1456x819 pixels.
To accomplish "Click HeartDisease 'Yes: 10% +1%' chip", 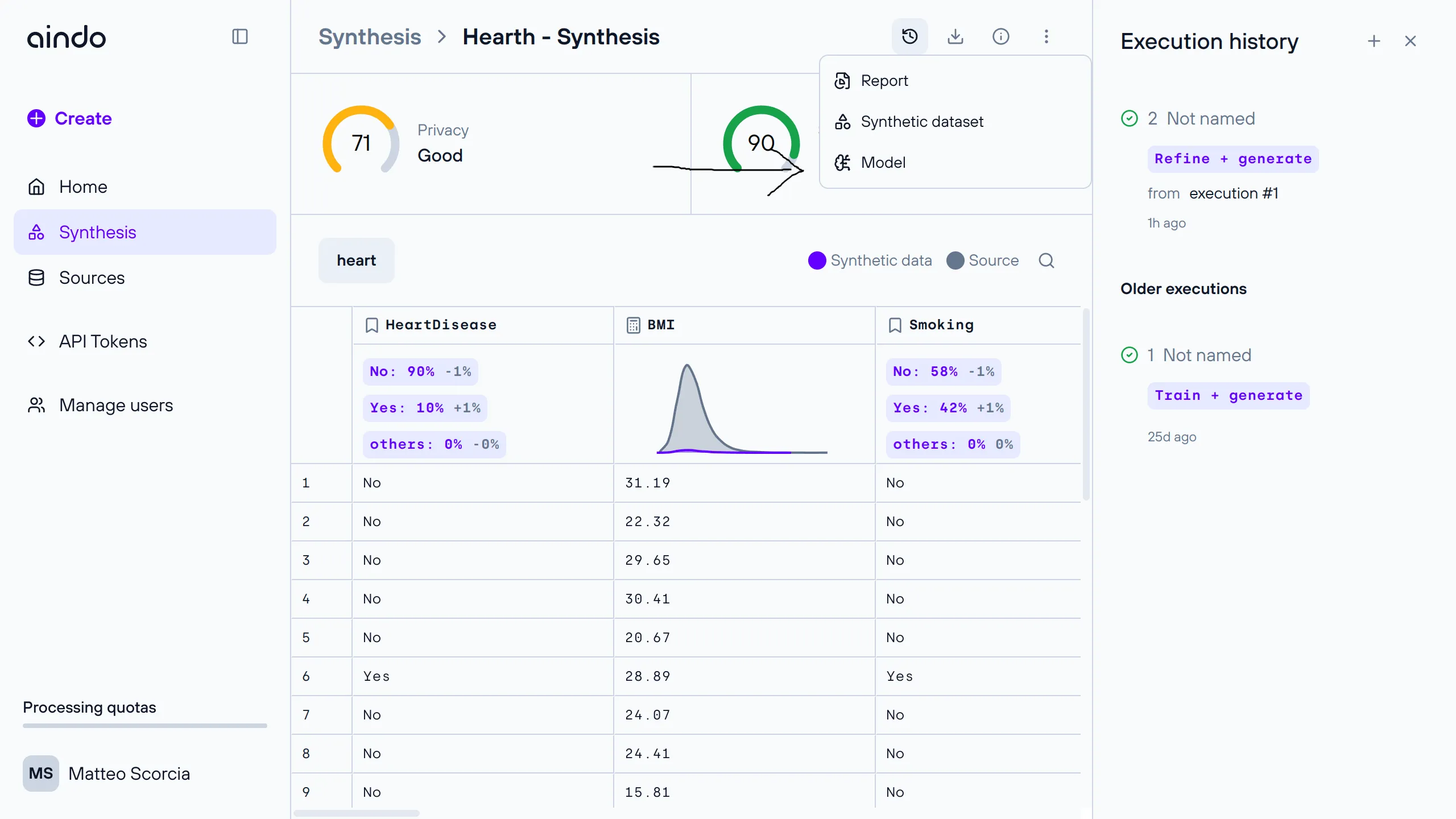I will (425, 408).
